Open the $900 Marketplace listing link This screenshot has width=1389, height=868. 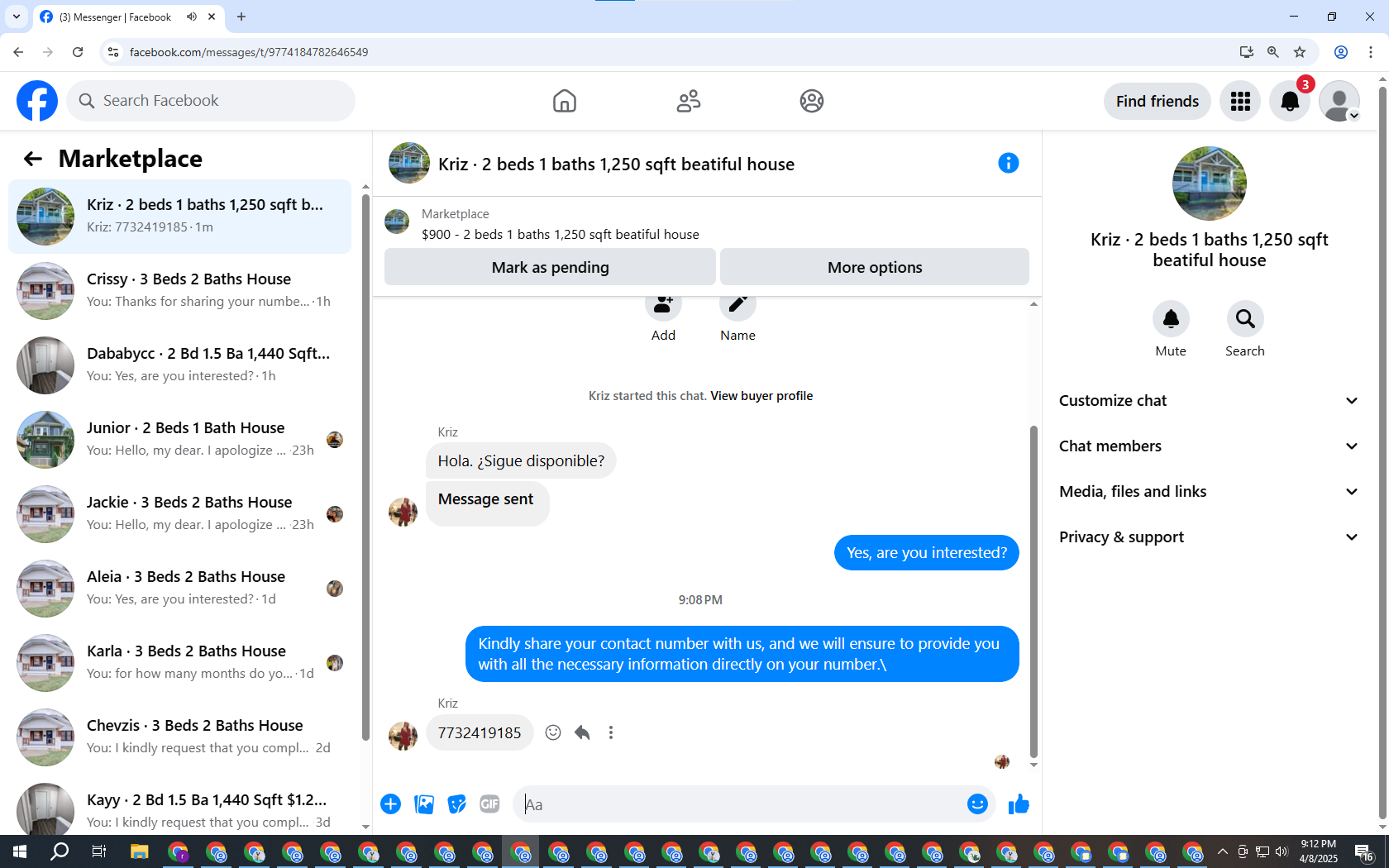(561, 235)
